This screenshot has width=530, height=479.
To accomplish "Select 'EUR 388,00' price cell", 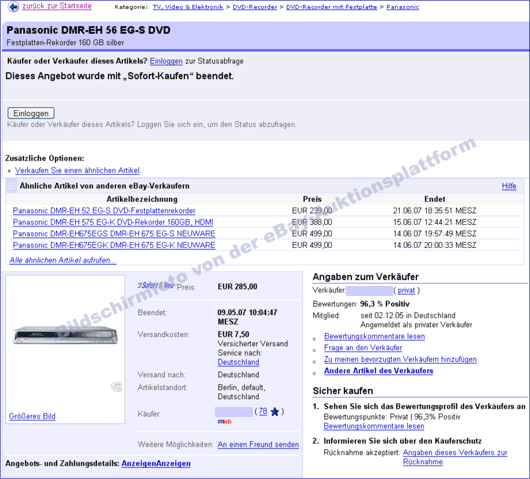I will click(x=312, y=222).
